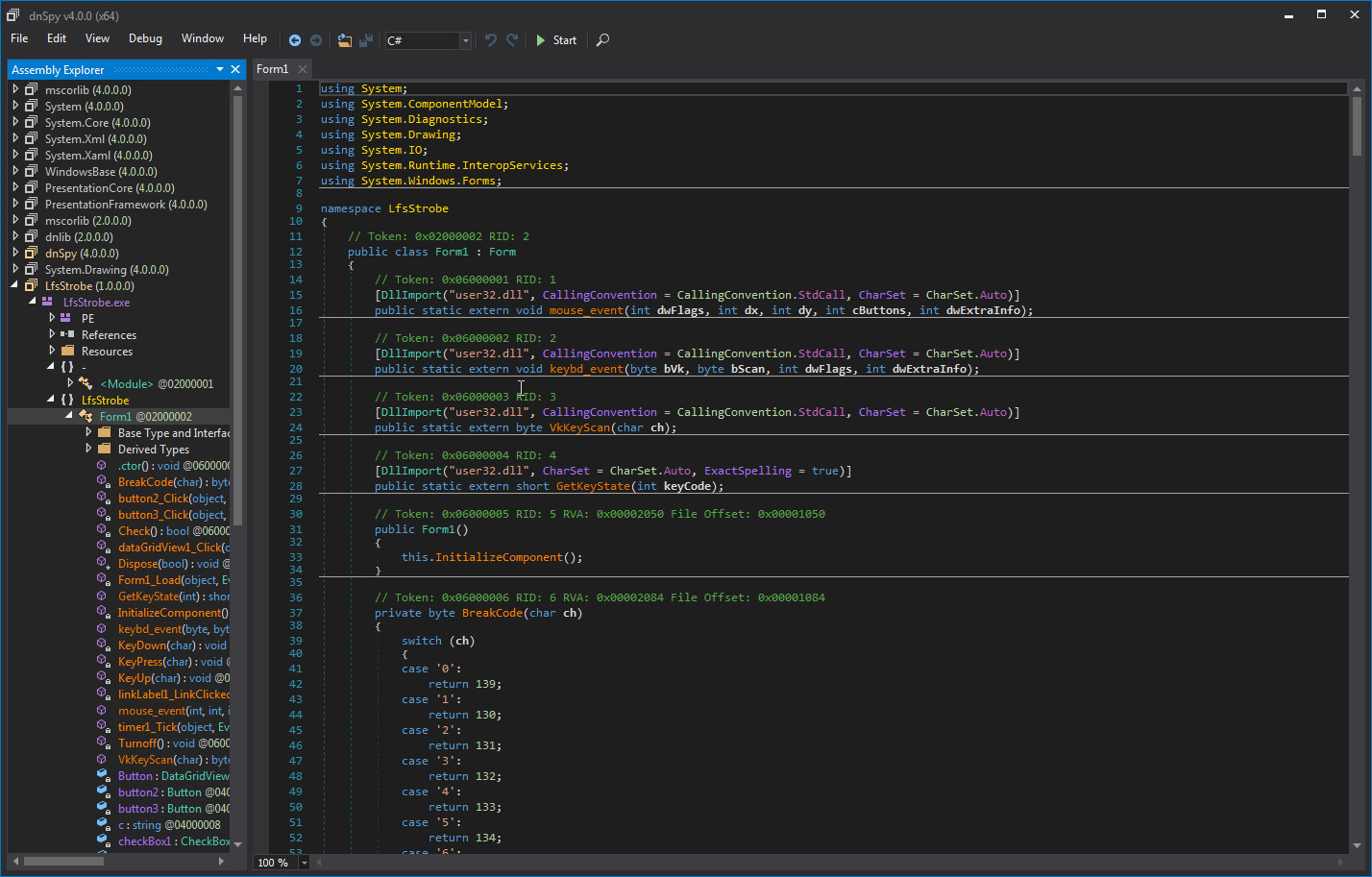Click the Open file folder icon
Image resolution: width=1372 pixels, height=877 pixels.
pyautogui.click(x=344, y=40)
